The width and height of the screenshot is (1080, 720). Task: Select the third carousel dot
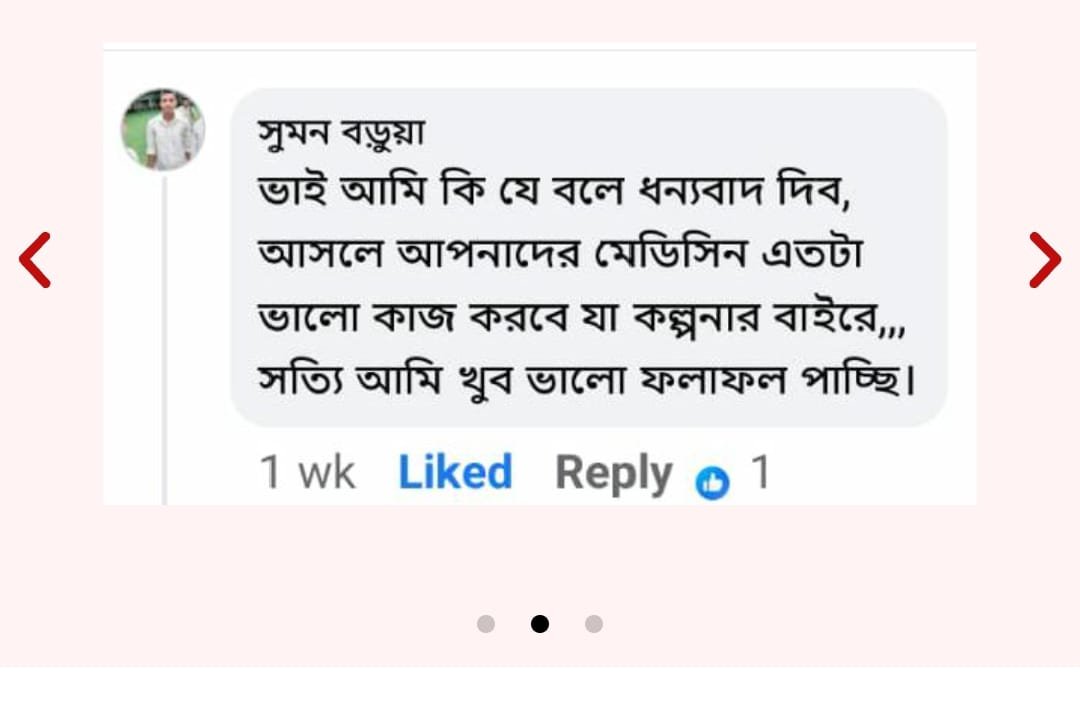click(594, 624)
